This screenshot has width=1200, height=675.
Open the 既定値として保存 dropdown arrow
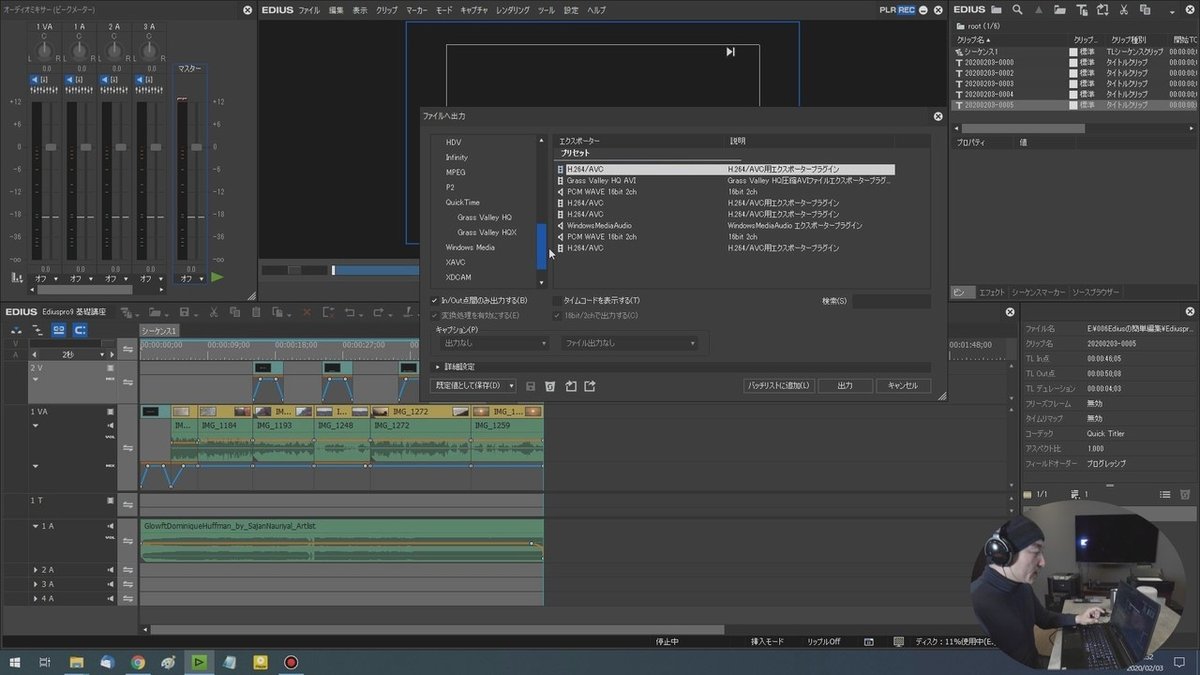[x=511, y=386]
